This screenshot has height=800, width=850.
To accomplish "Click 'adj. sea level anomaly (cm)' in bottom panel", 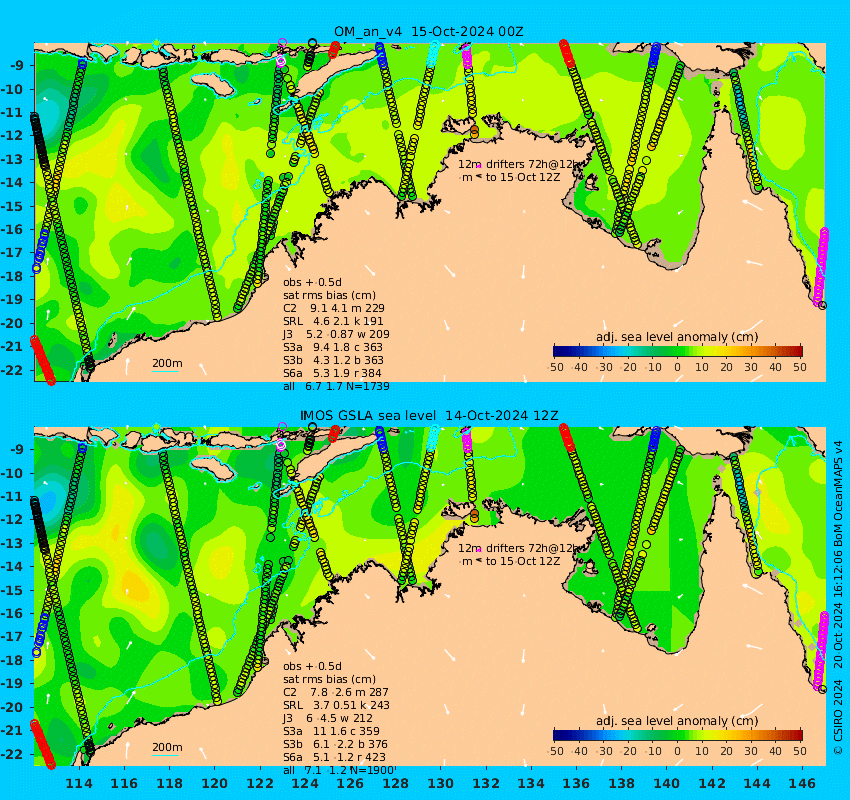I will coord(677,721).
